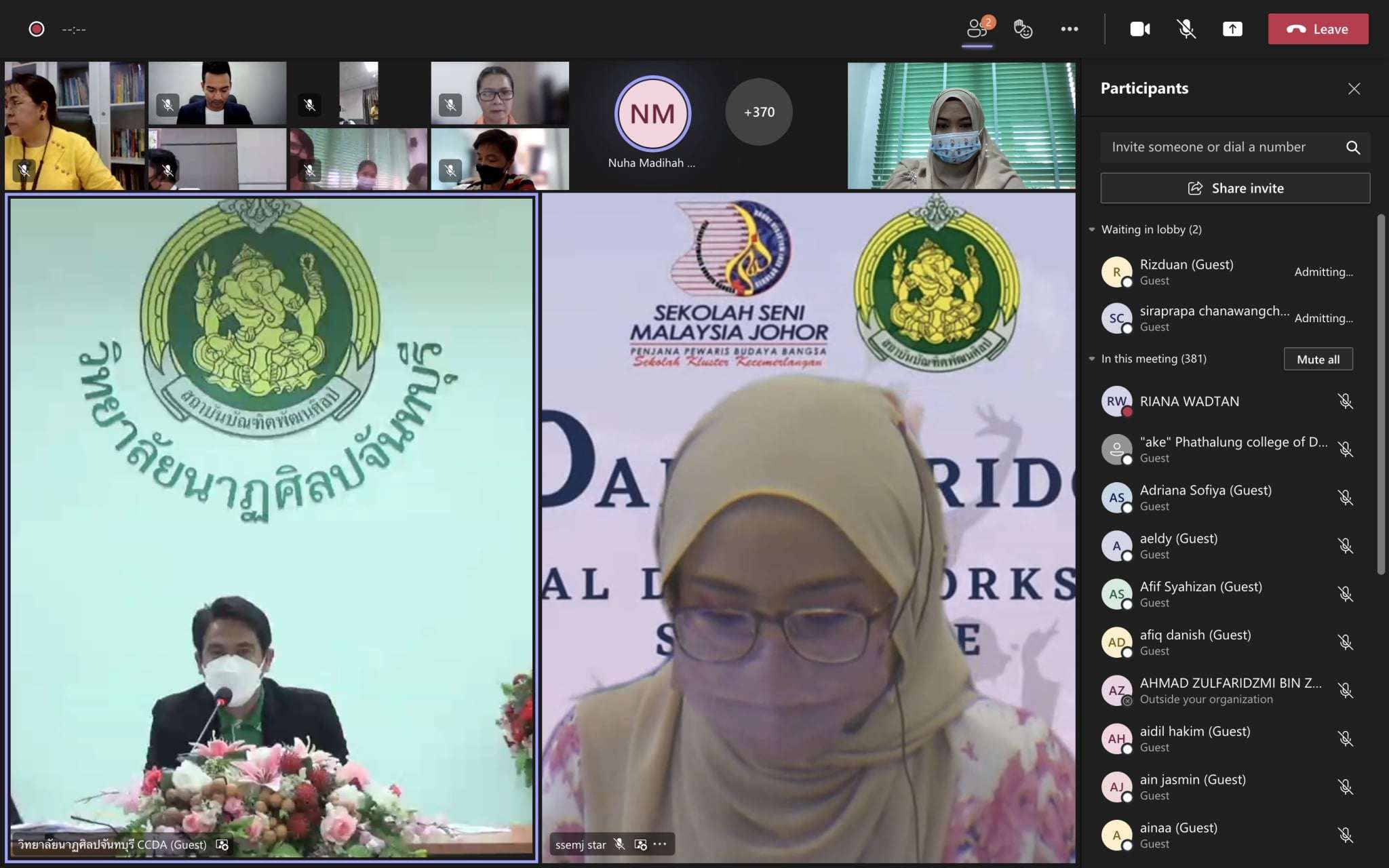Click the Invite someone or dial field
Screen dimensions: 1389x868
[x=1208, y=147]
